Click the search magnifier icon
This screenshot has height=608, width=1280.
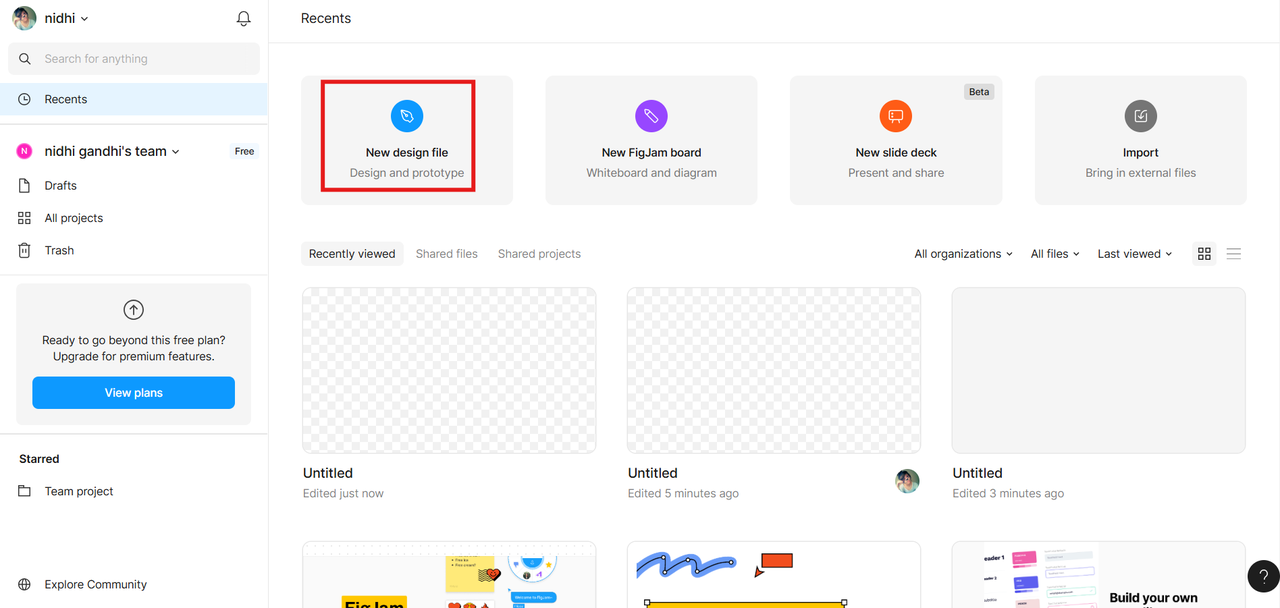(25, 59)
